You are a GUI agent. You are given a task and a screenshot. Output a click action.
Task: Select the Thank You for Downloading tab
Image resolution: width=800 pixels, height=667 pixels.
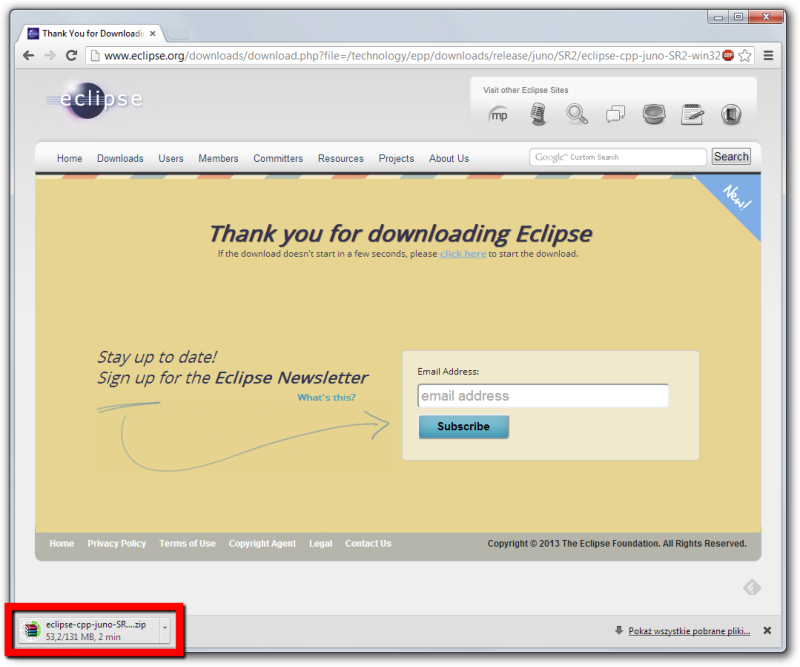[92, 34]
